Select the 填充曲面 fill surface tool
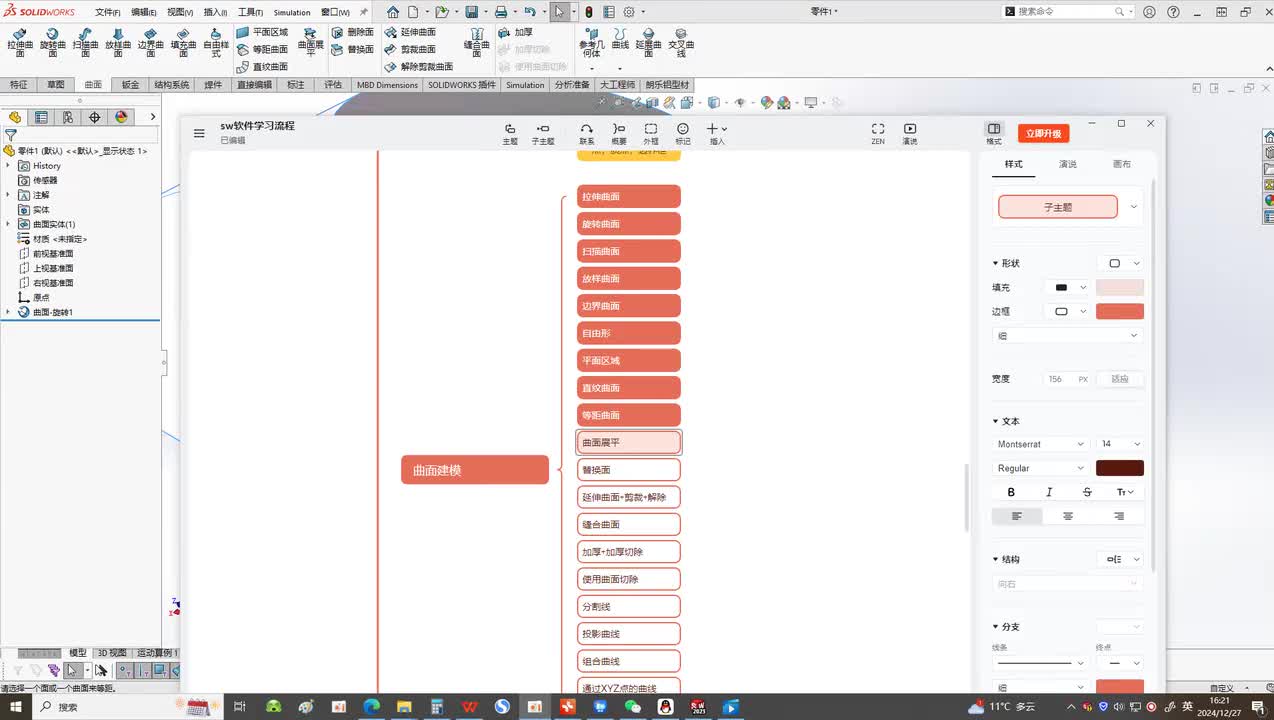The image size is (1274, 720). pos(183,44)
